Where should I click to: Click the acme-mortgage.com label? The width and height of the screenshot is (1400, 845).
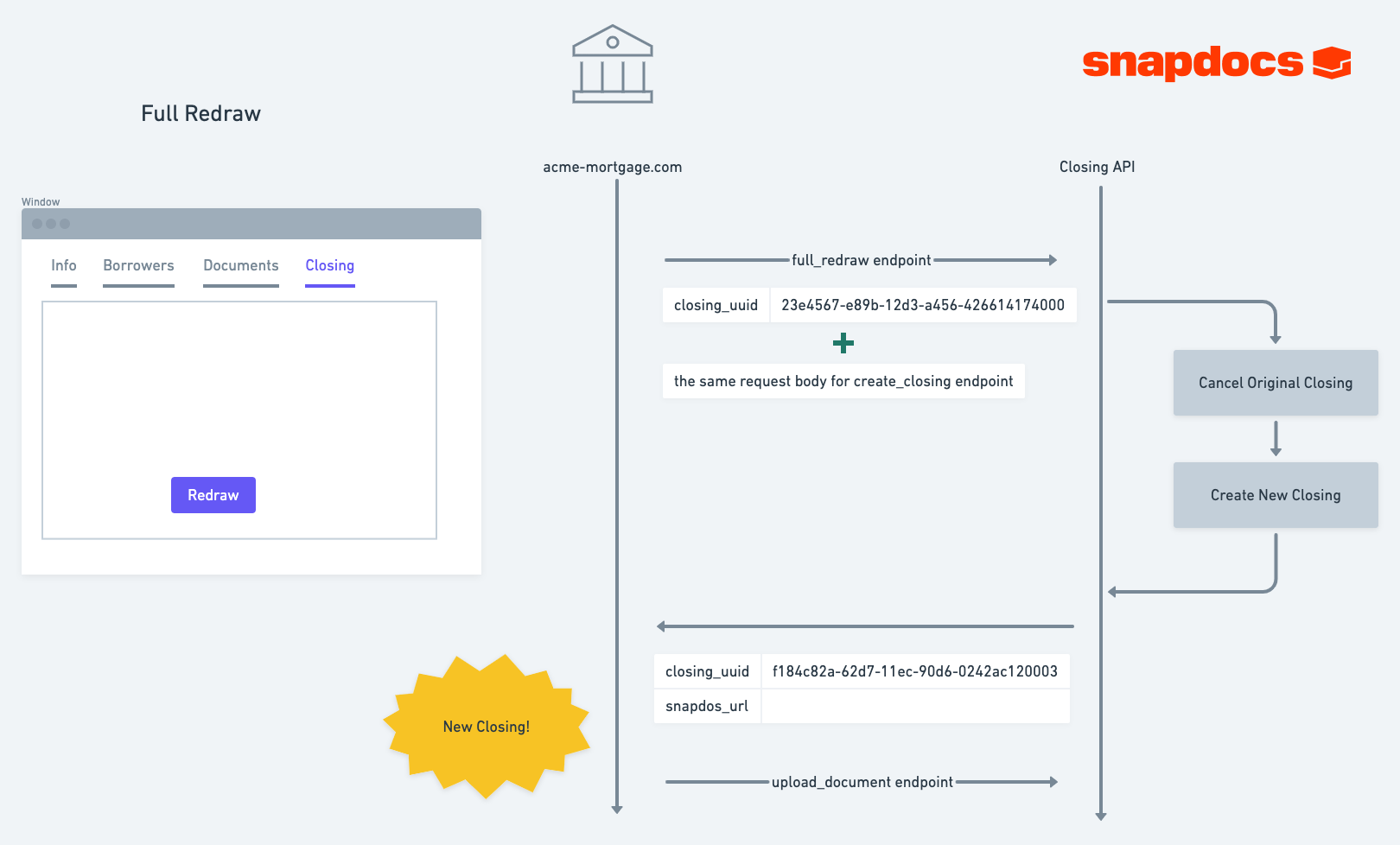613,167
